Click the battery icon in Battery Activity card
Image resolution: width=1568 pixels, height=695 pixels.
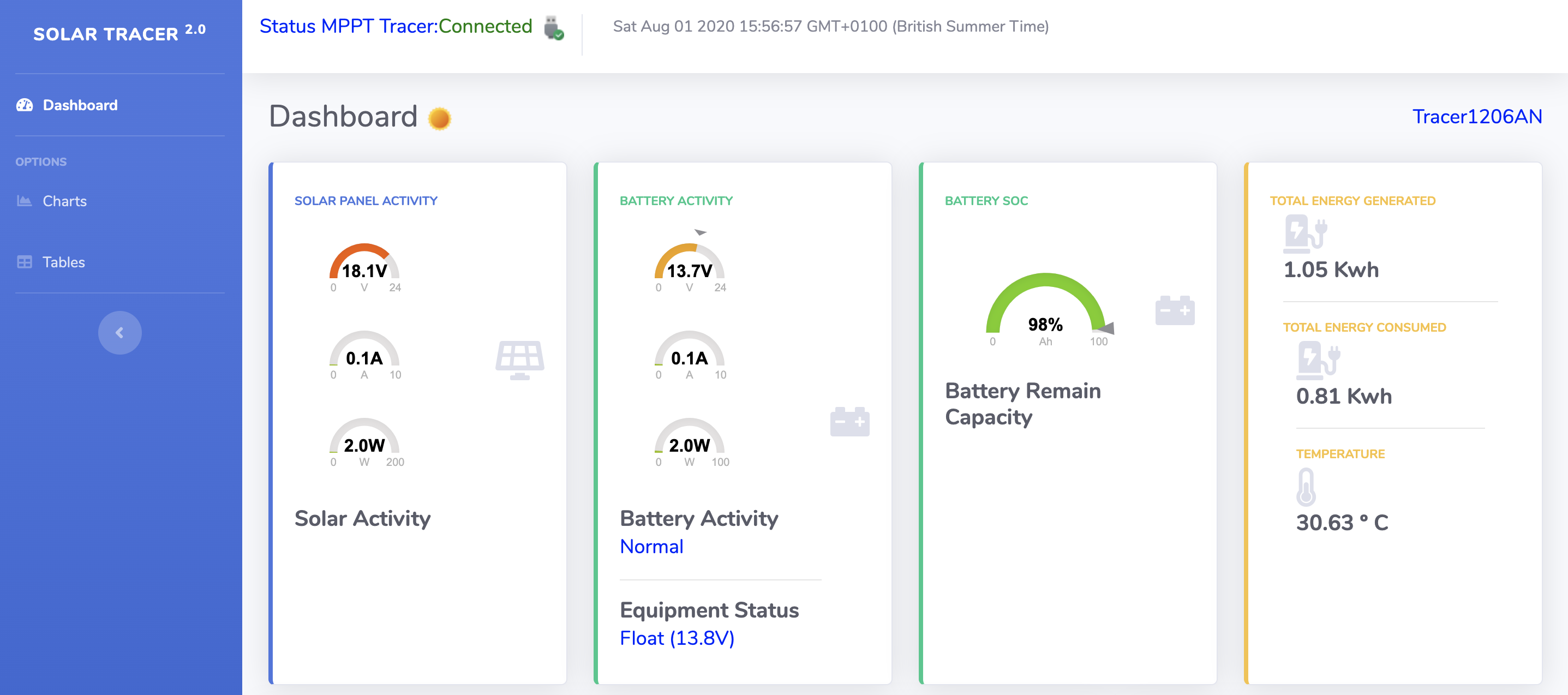(x=849, y=421)
